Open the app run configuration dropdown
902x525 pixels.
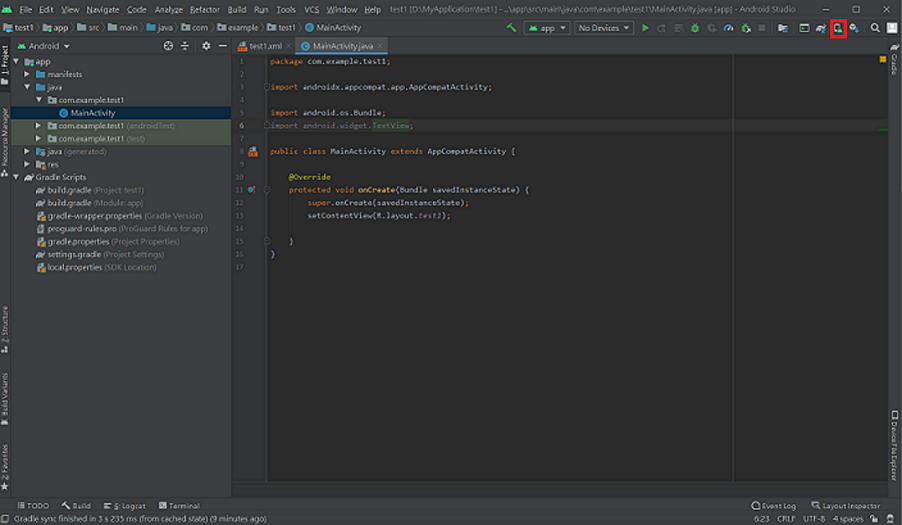tap(548, 28)
